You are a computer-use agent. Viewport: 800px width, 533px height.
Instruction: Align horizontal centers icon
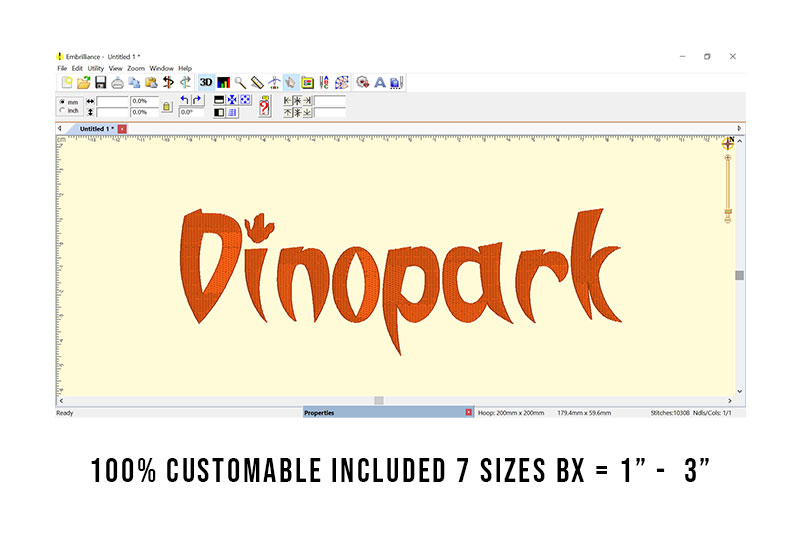tap(297, 100)
